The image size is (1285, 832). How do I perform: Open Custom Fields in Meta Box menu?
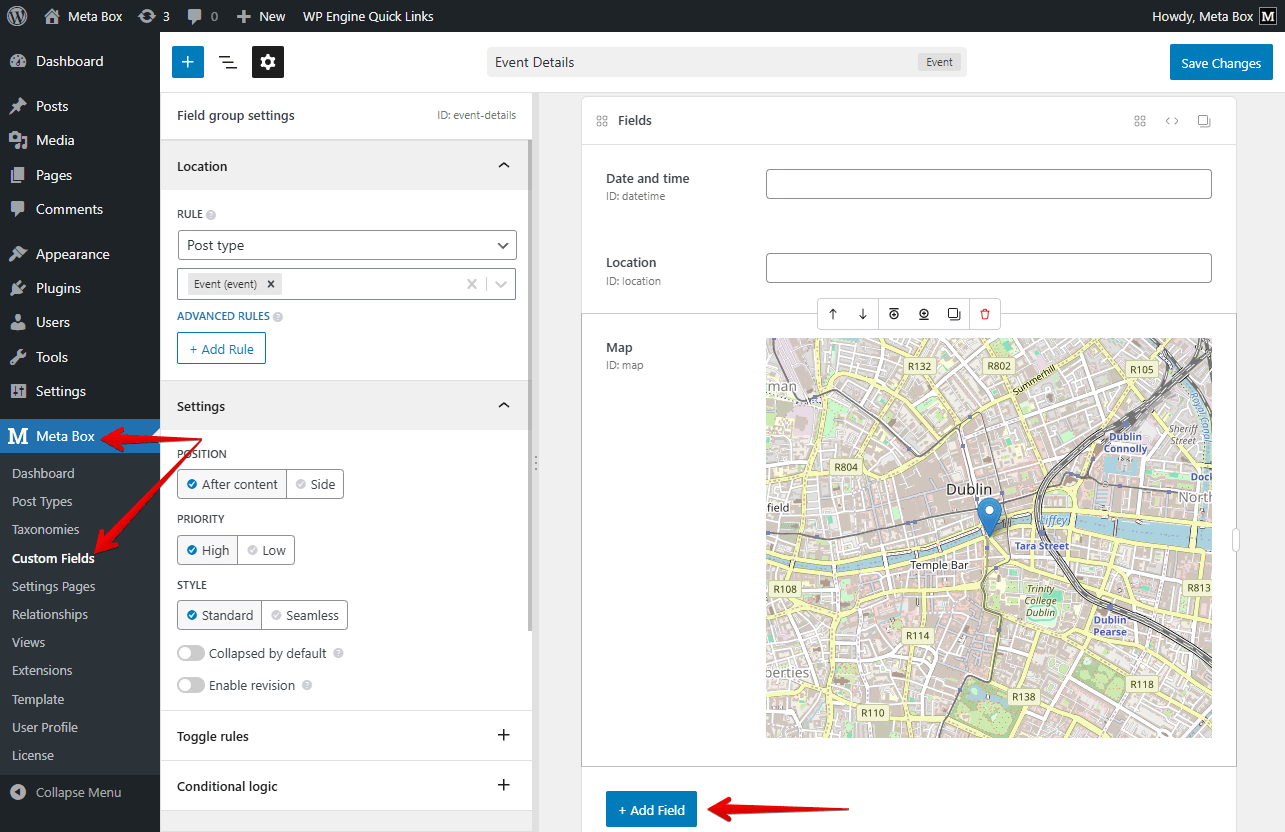[x=54, y=558]
